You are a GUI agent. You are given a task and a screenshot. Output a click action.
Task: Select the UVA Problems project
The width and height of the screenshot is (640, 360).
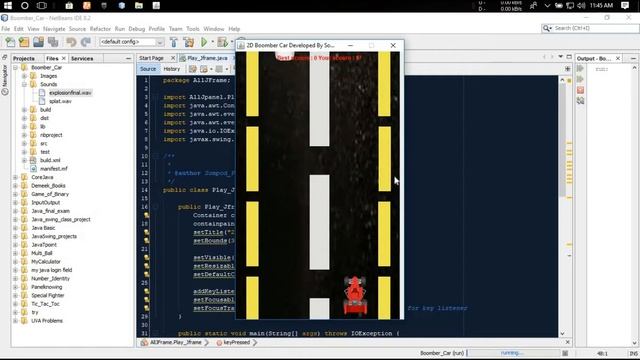pyautogui.click(x=47, y=321)
